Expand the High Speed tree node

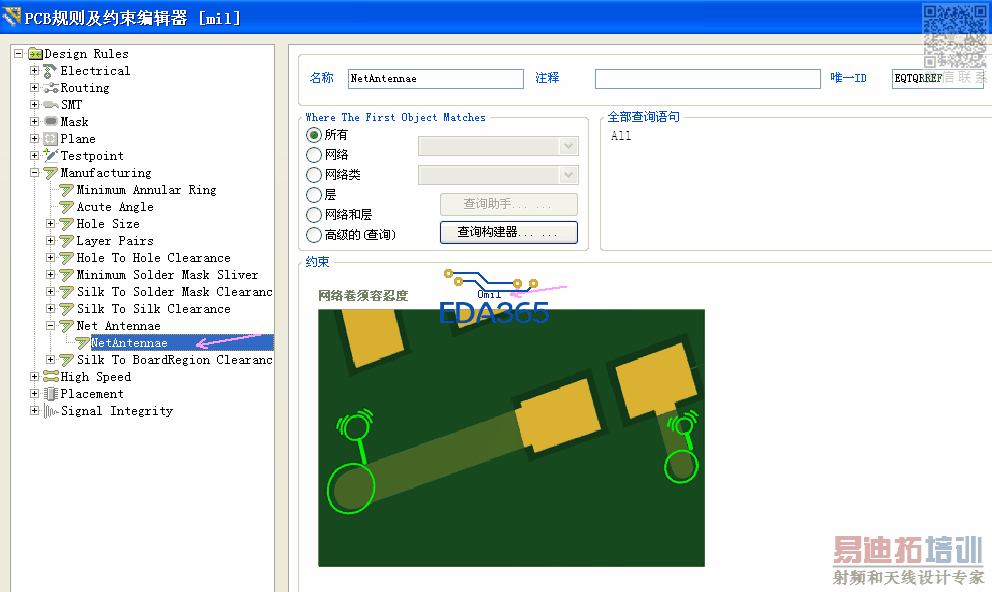(x=35, y=376)
